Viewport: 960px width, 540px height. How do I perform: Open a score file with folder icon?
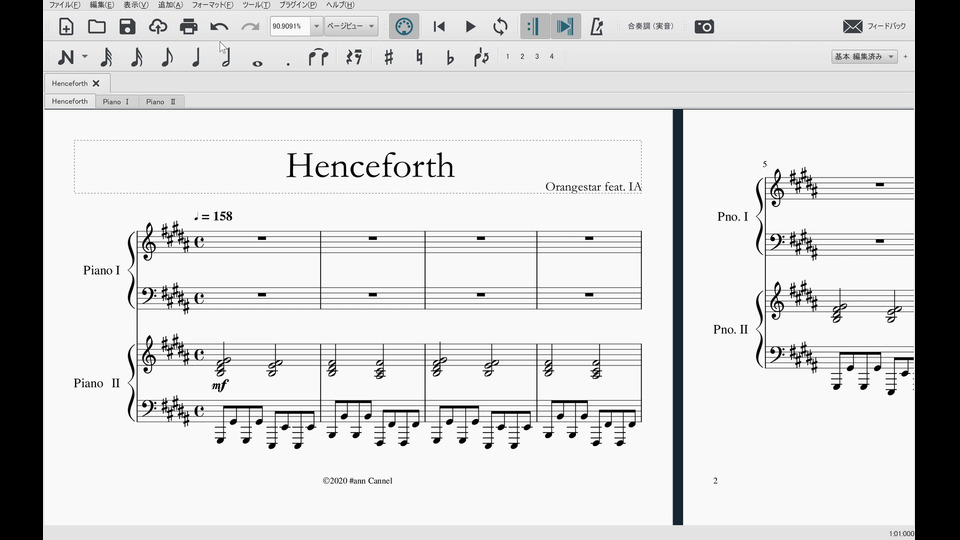[x=97, y=26]
